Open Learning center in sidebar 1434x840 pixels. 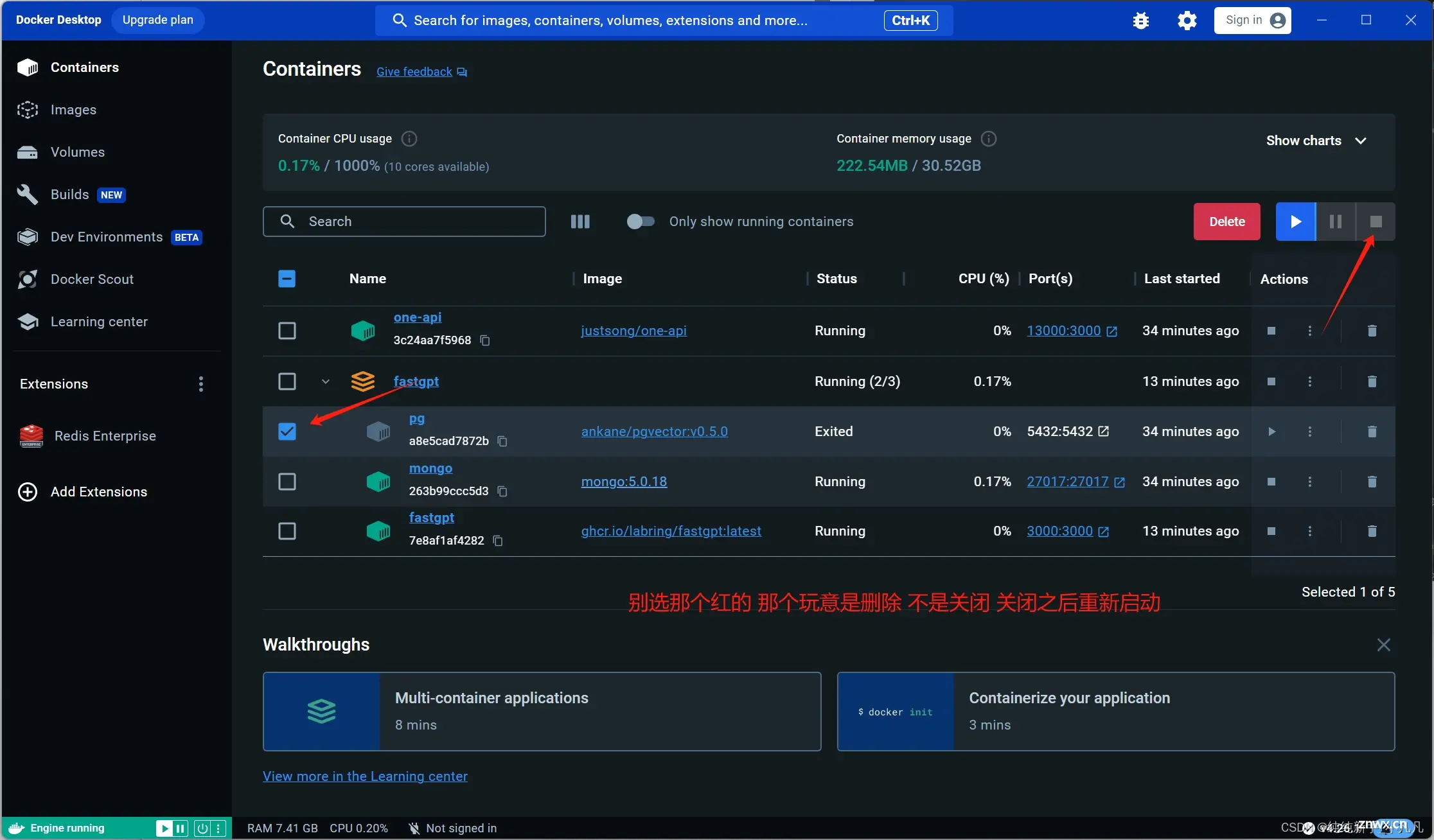click(116, 322)
